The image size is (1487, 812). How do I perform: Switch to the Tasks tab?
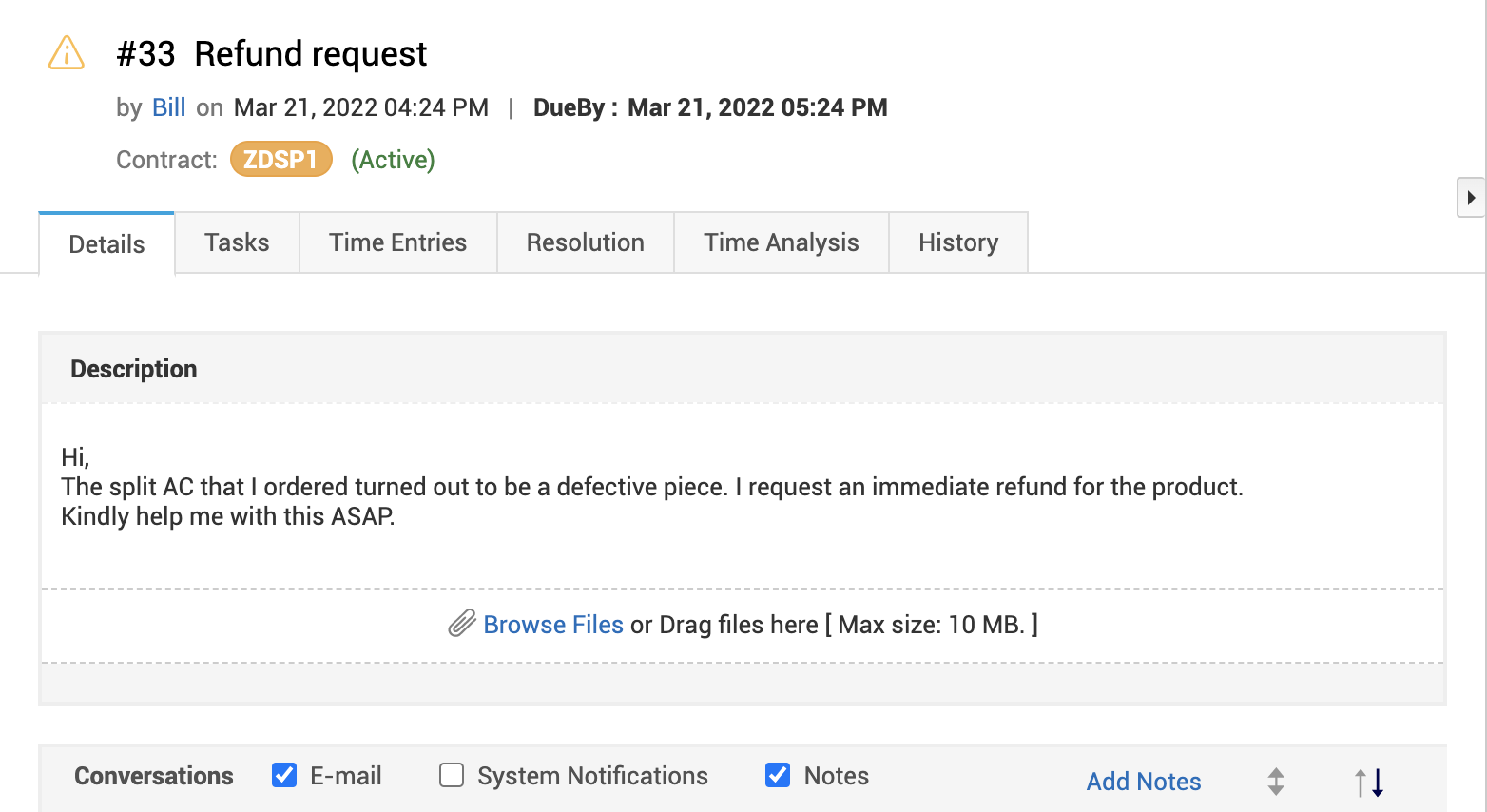click(237, 242)
